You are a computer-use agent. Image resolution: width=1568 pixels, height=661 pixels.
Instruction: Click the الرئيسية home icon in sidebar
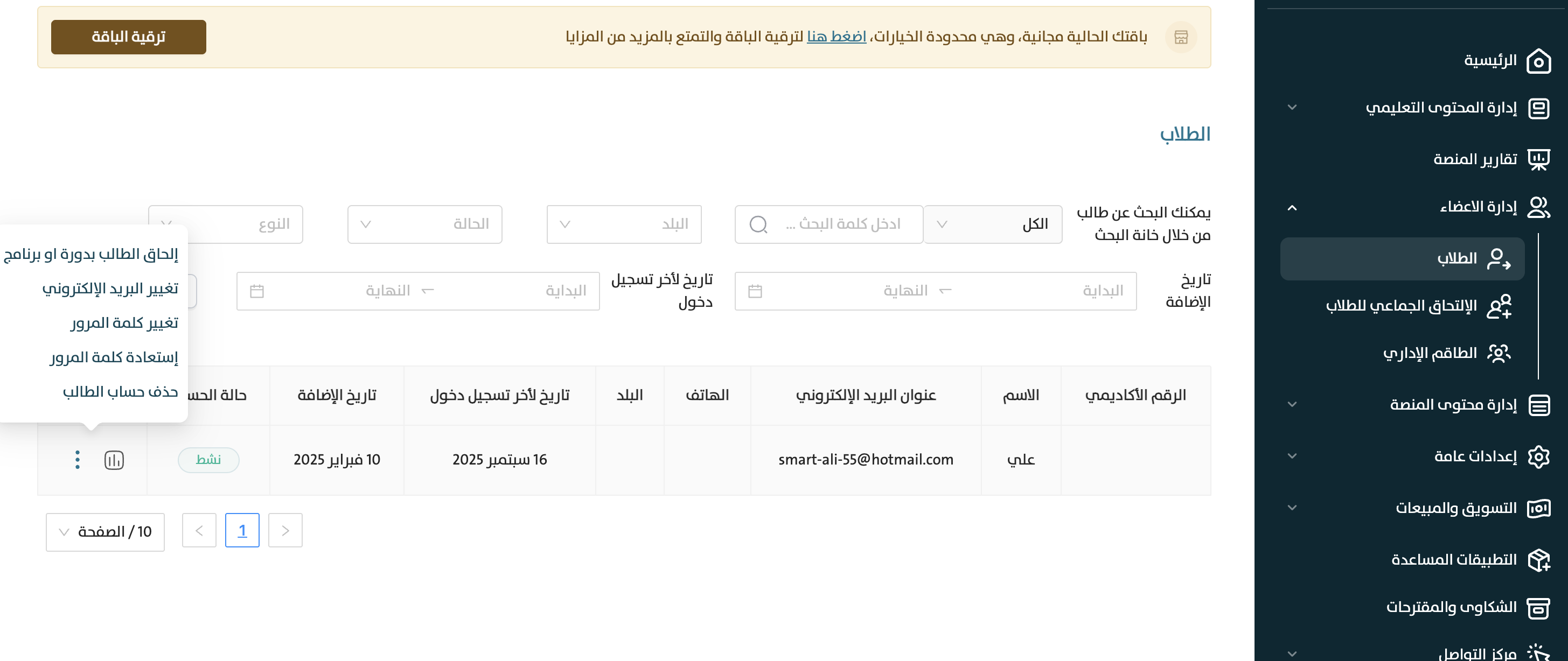(x=1539, y=61)
